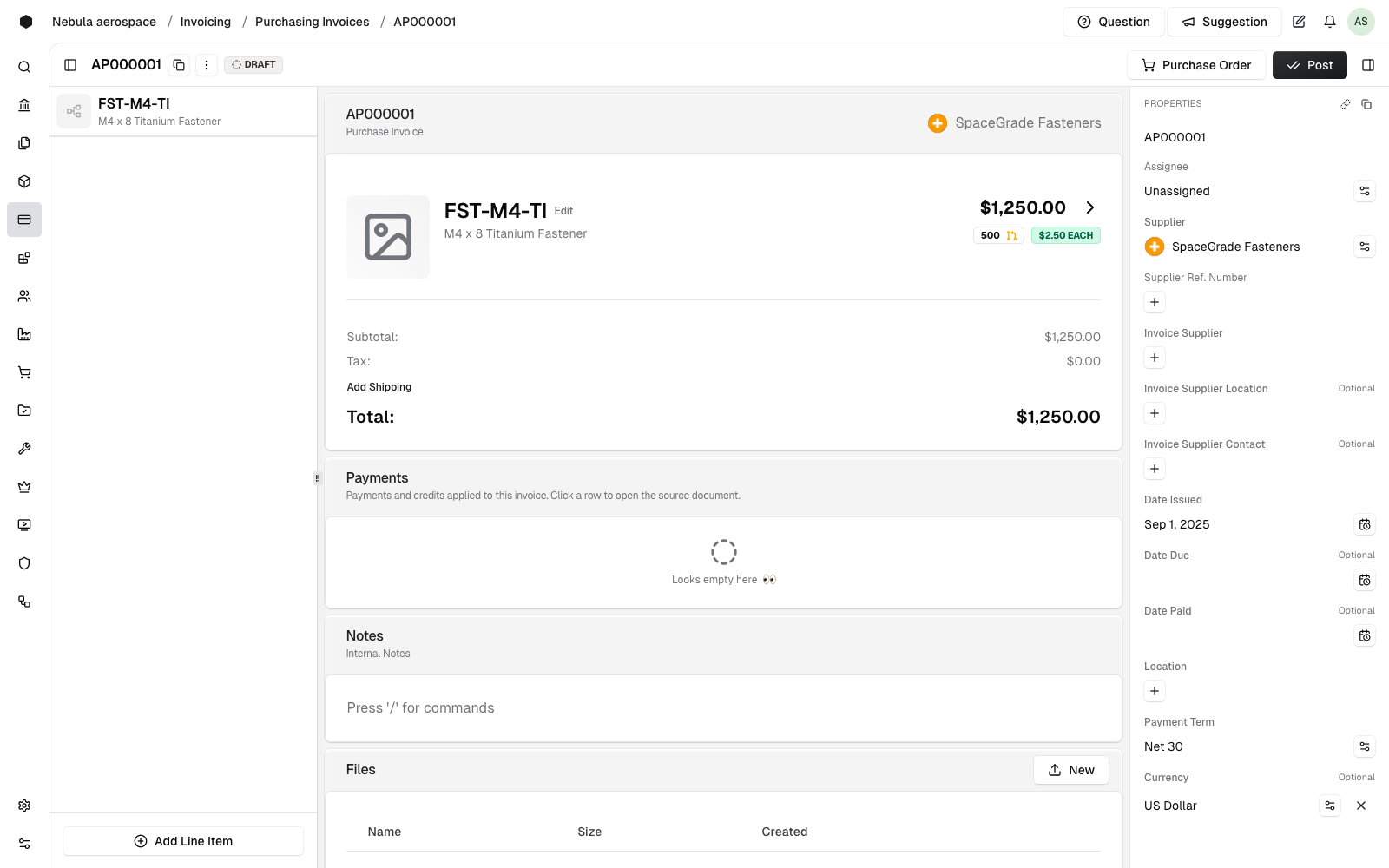Open the sliders icon at sidebar bottom

[x=24, y=844]
